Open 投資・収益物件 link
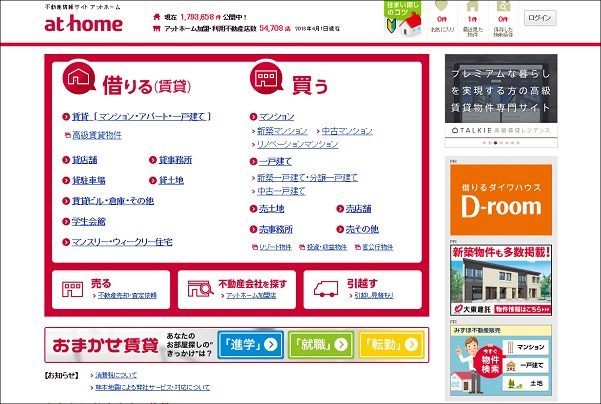The image size is (601, 404). [327, 248]
